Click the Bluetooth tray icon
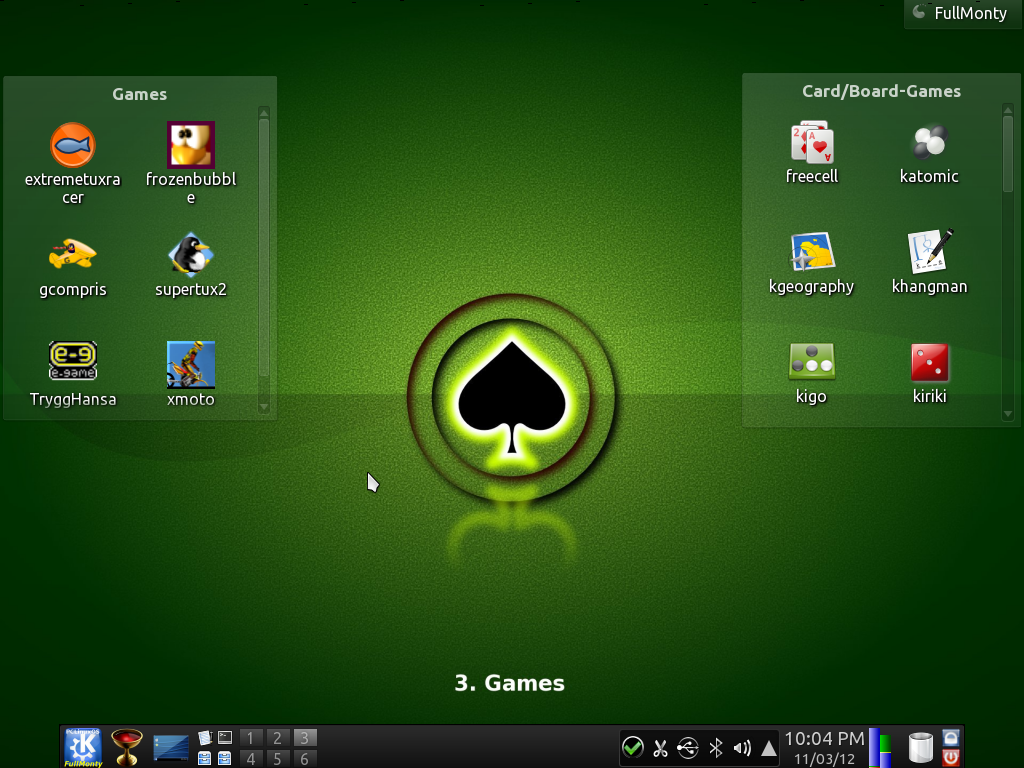The height and width of the screenshot is (768, 1024). (x=716, y=748)
